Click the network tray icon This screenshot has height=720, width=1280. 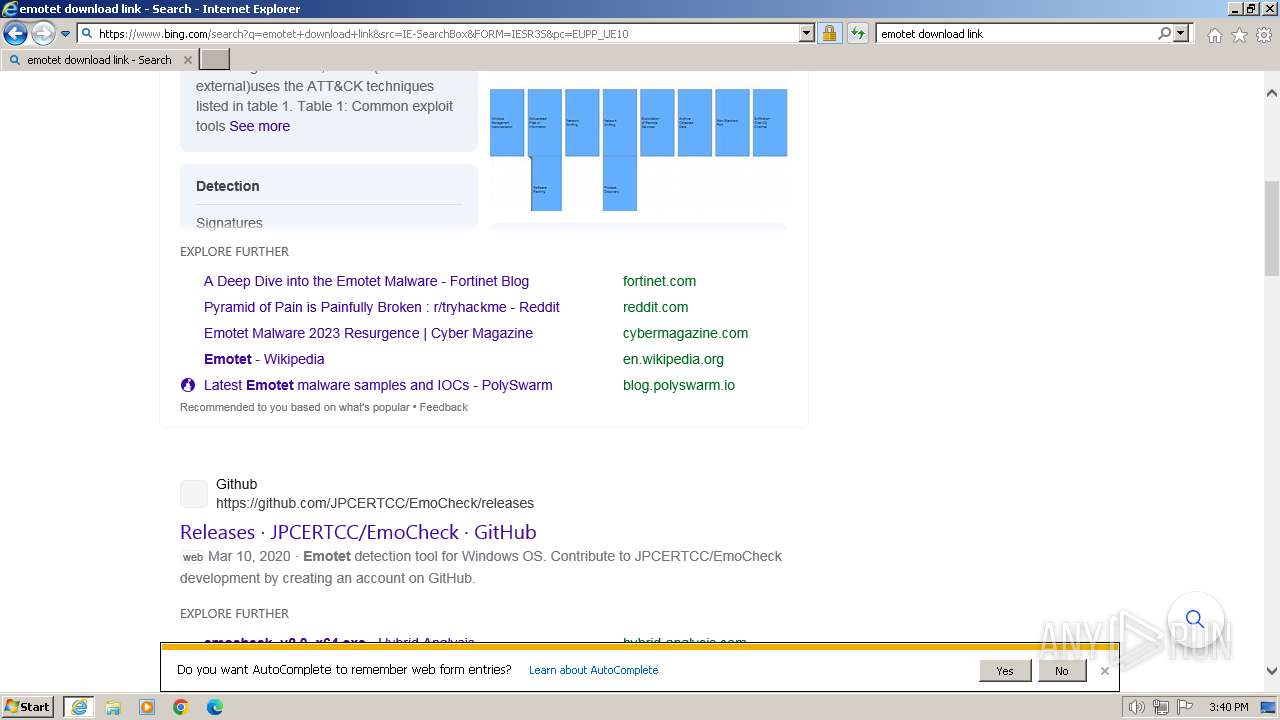pos(1161,707)
